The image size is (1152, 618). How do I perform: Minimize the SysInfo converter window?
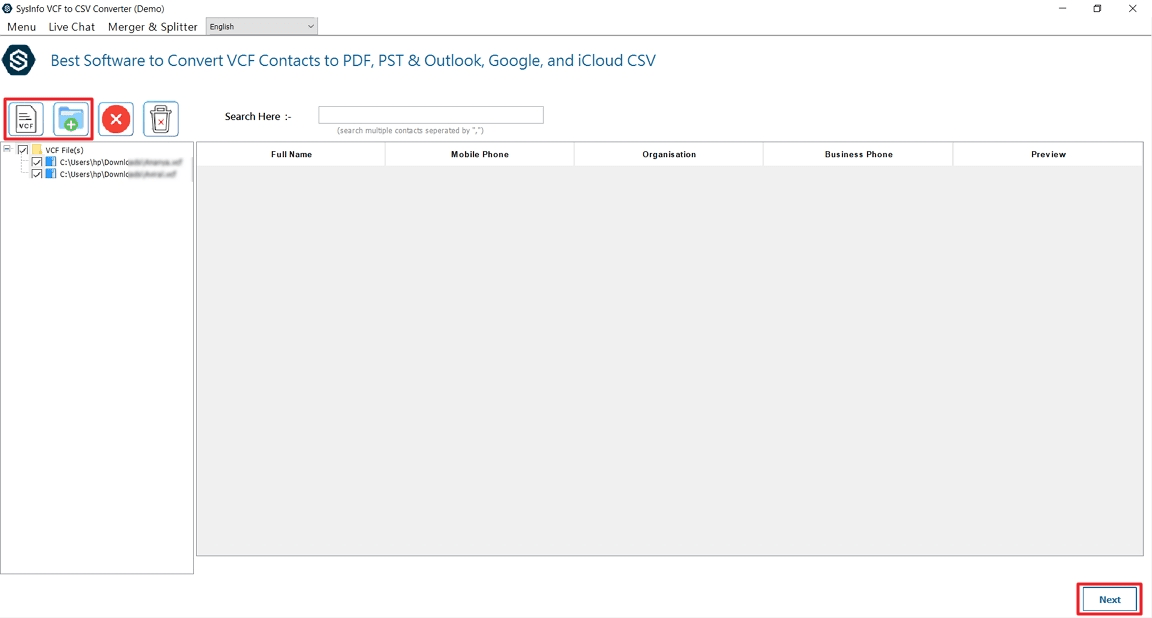coord(1062,9)
